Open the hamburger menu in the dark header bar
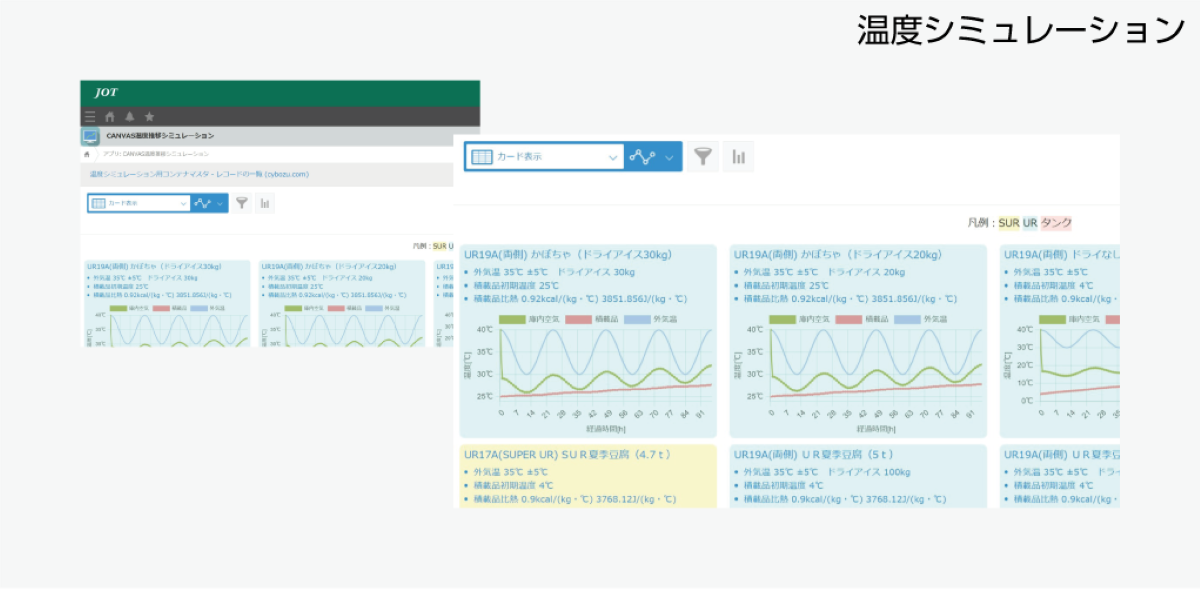This screenshot has width=1200, height=589. (x=91, y=117)
